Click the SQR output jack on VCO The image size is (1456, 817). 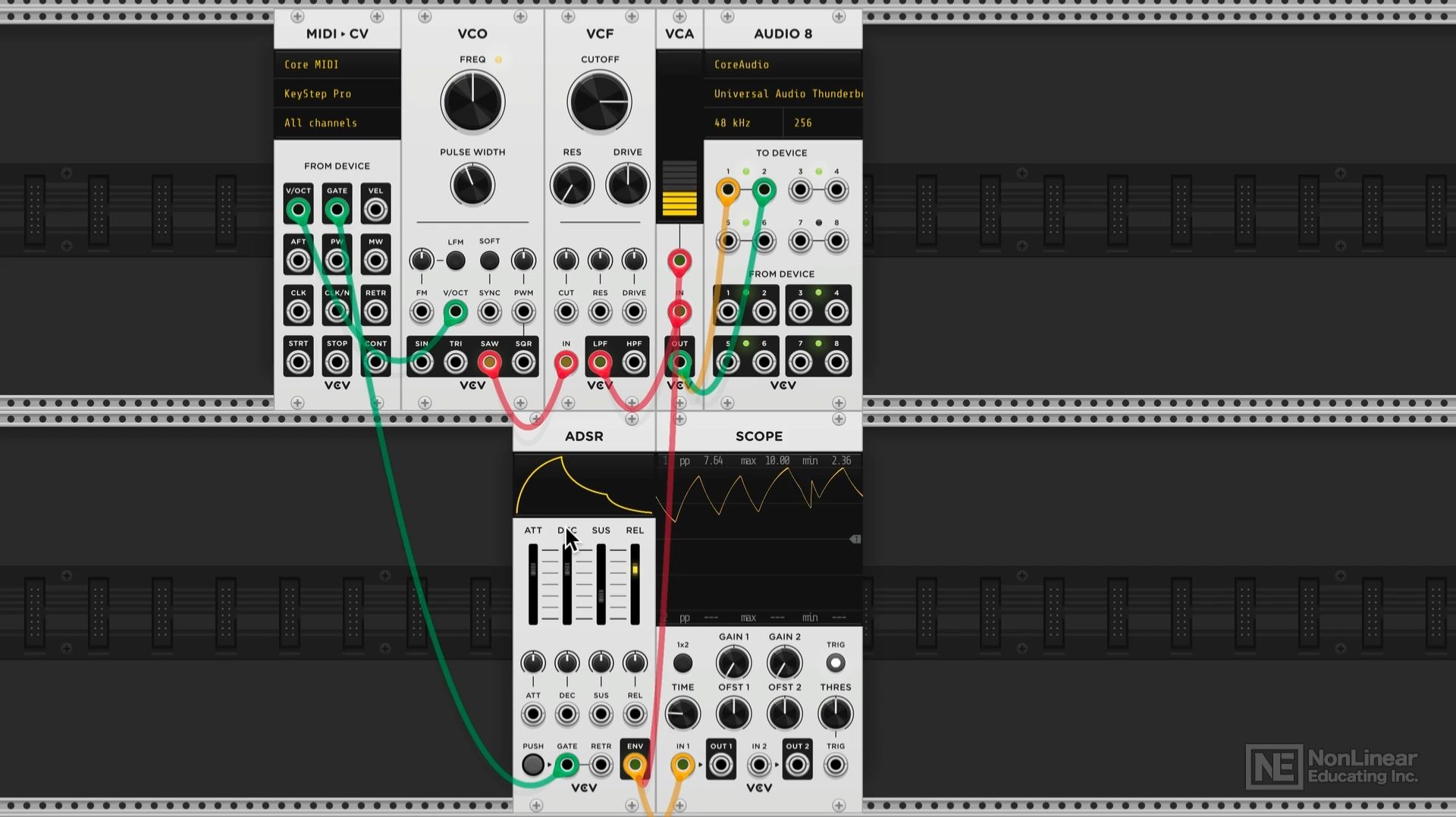[523, 362]
